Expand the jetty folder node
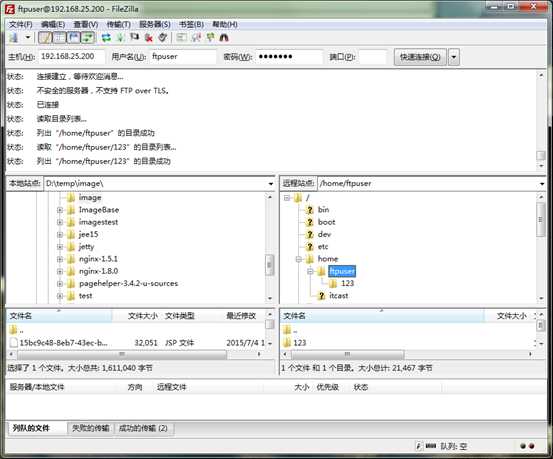Image resolution: width=553 pixels, height=459 pixels. click(60, 247)
